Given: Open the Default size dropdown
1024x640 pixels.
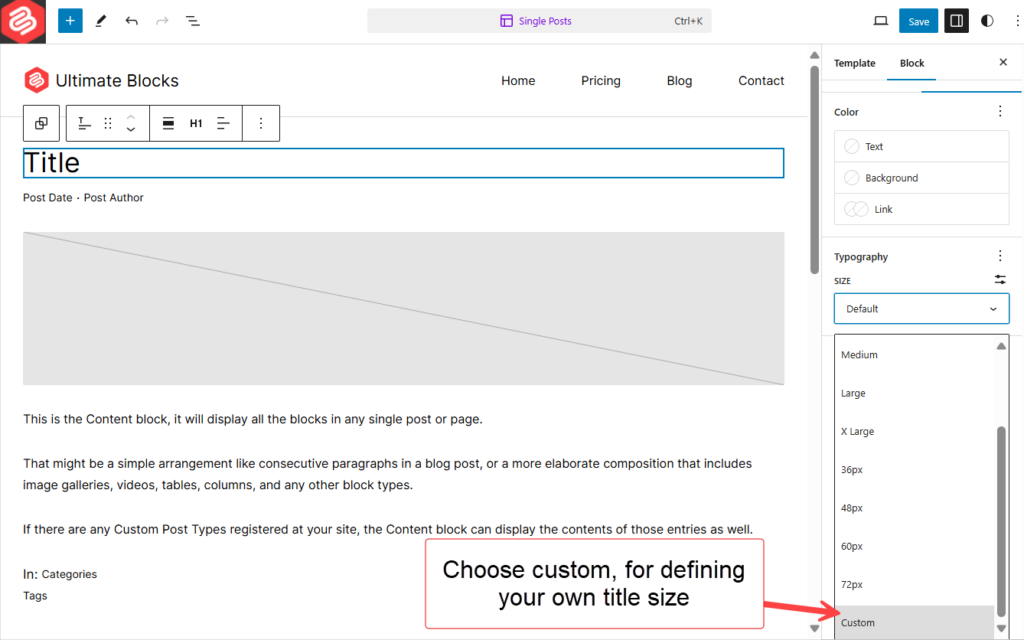Looking at the screenshot, I should (920, 308).
